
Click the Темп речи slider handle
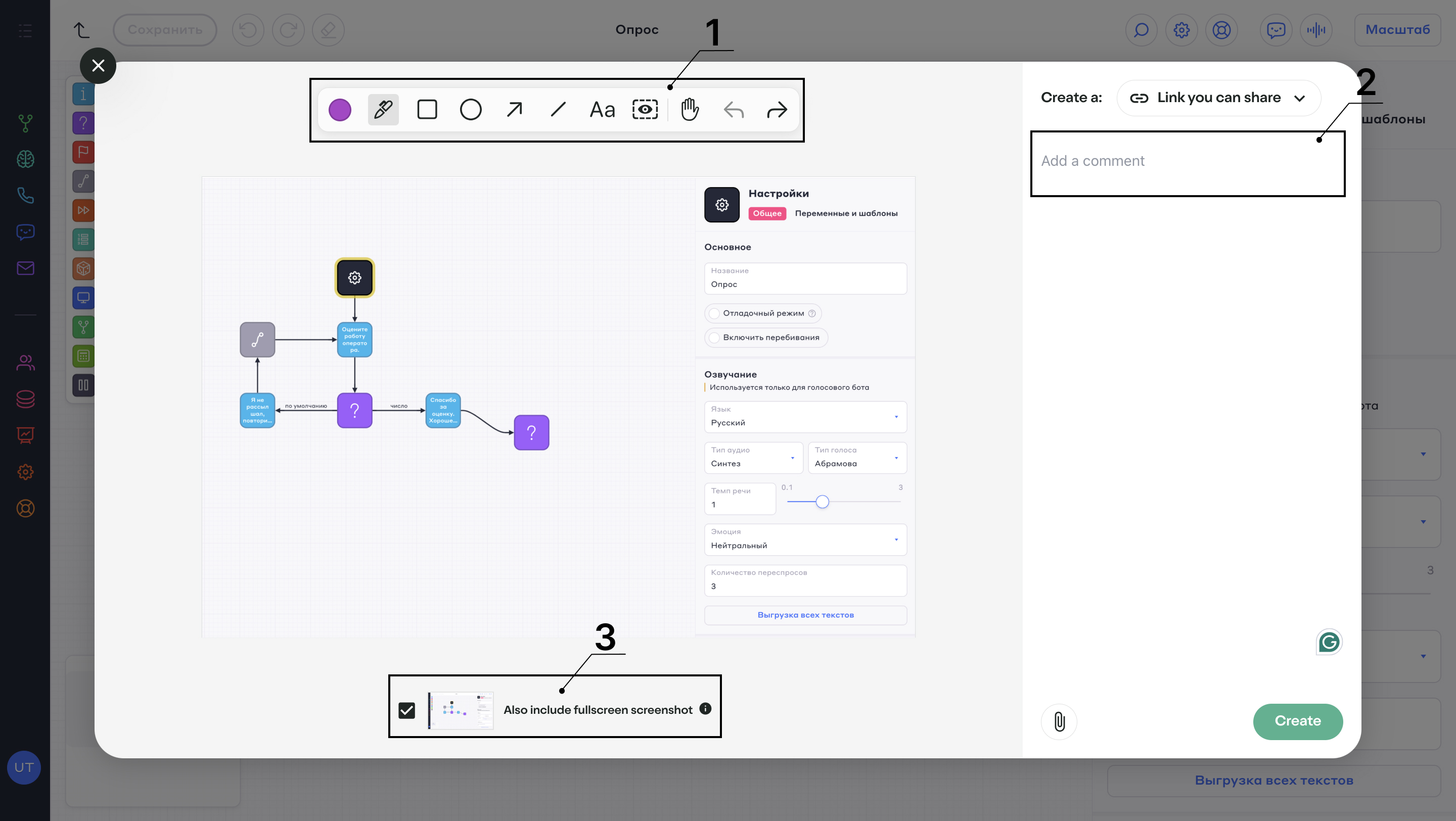click(x=823, y=501)
